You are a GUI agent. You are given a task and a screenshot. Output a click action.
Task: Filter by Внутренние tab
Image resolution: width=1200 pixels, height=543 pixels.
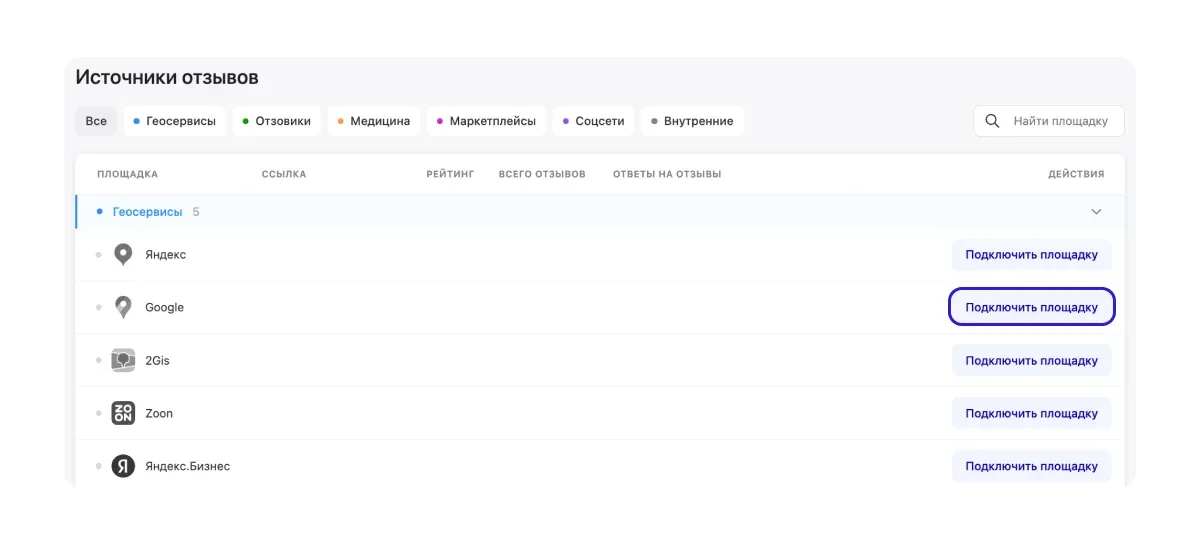pos(692,121)
